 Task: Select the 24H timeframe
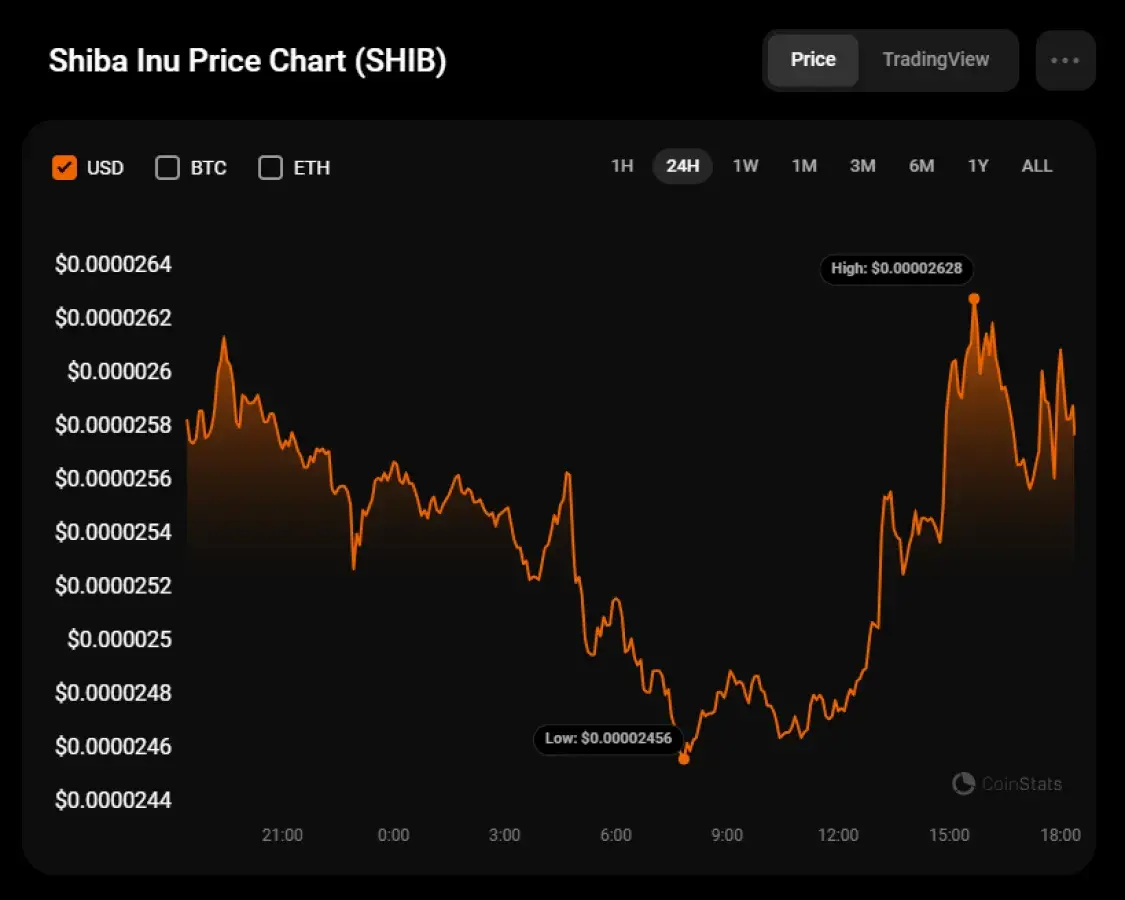pos(682,166)
